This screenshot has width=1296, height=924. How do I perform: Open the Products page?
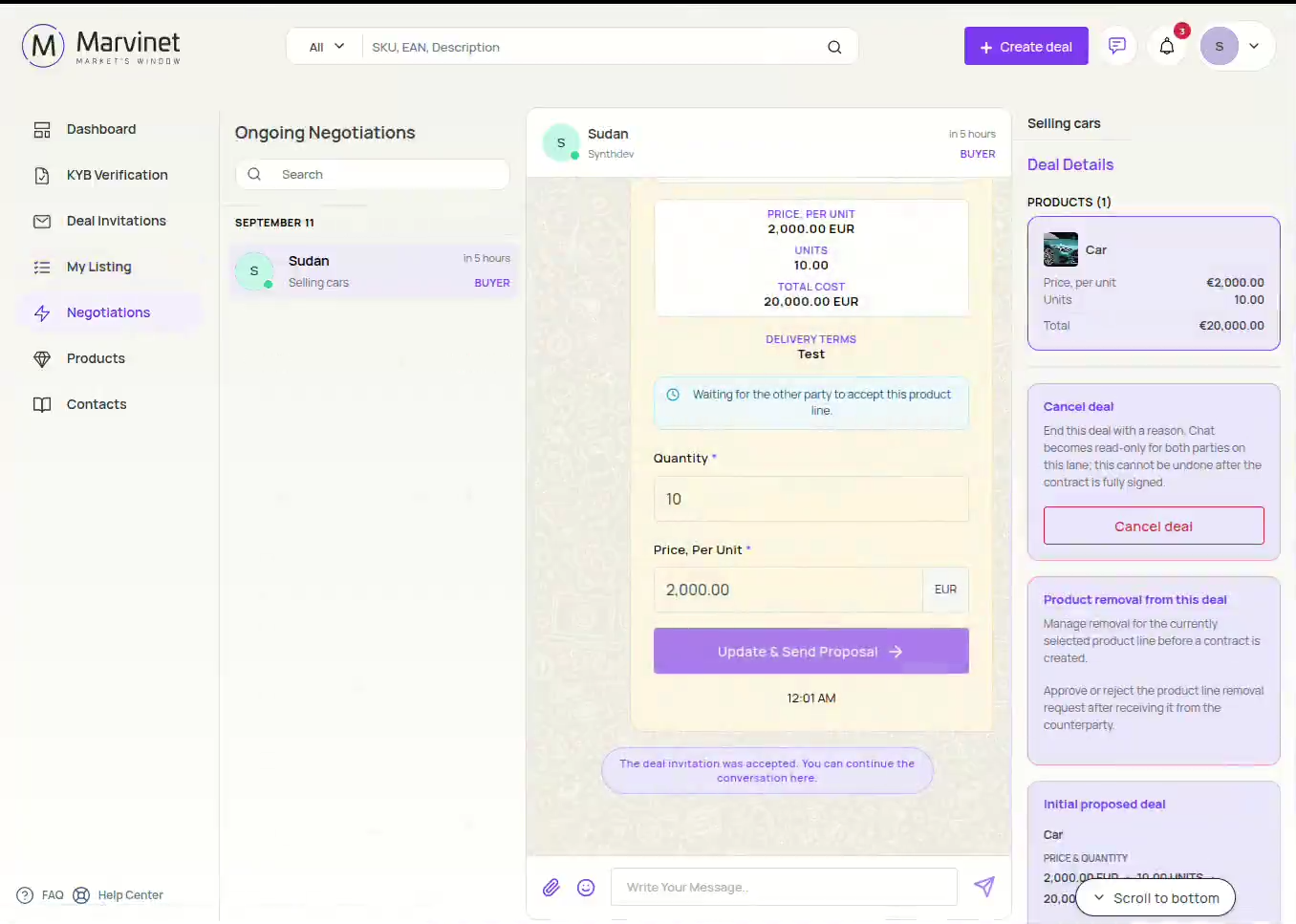[x=110, y=358]
